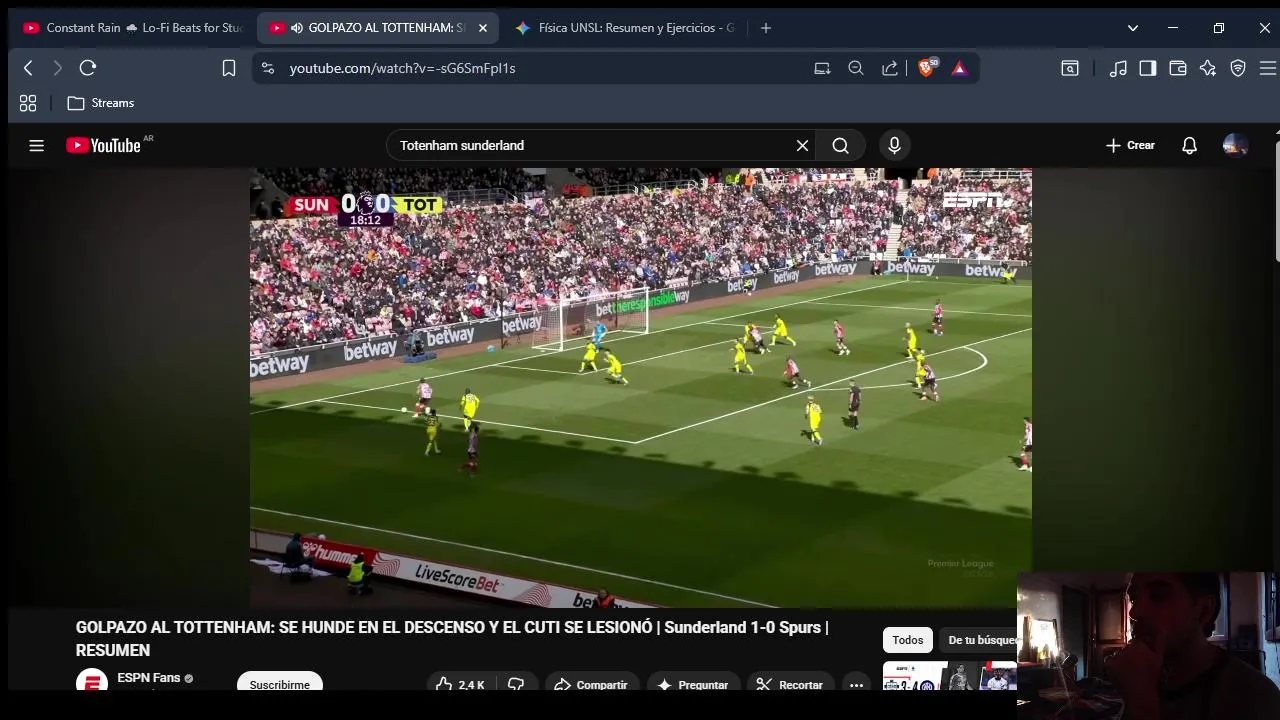The width and height of the screenshot is (1280, 720).
Task: Open the ESPN Fans channel name link
Action: click(148, 678)
